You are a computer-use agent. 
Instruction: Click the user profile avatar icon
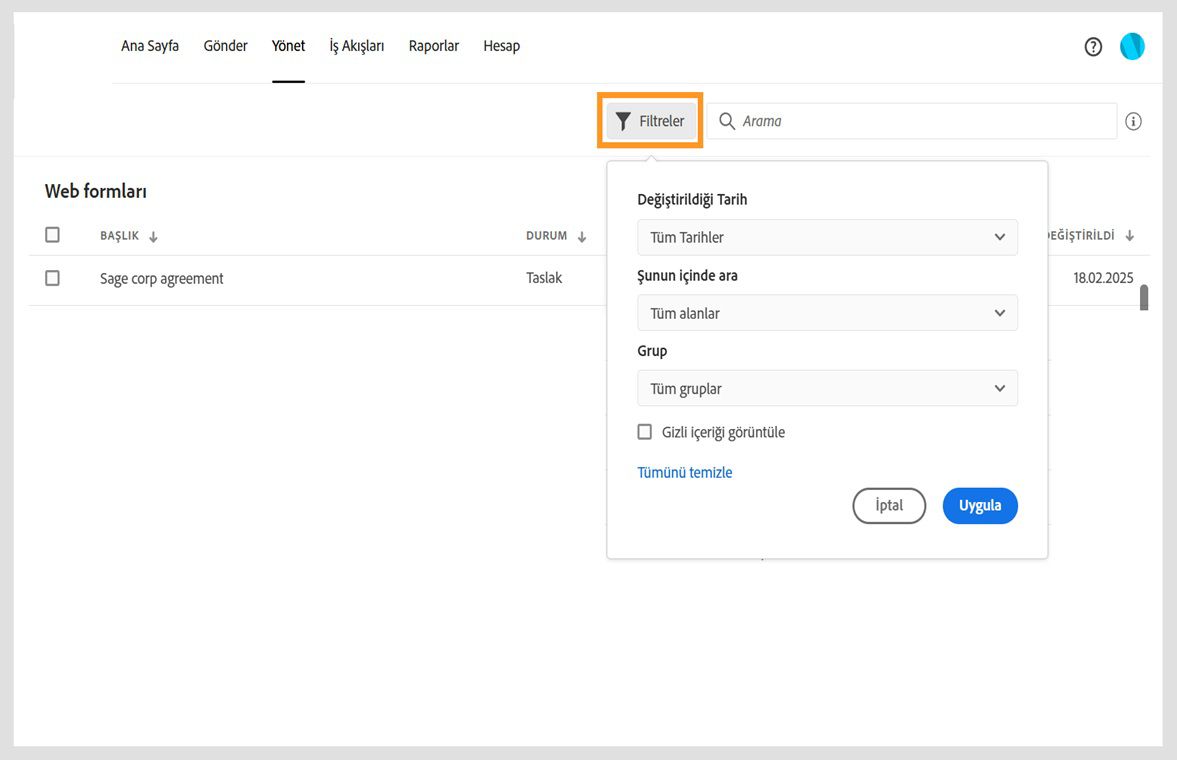tap(1132, 46)
